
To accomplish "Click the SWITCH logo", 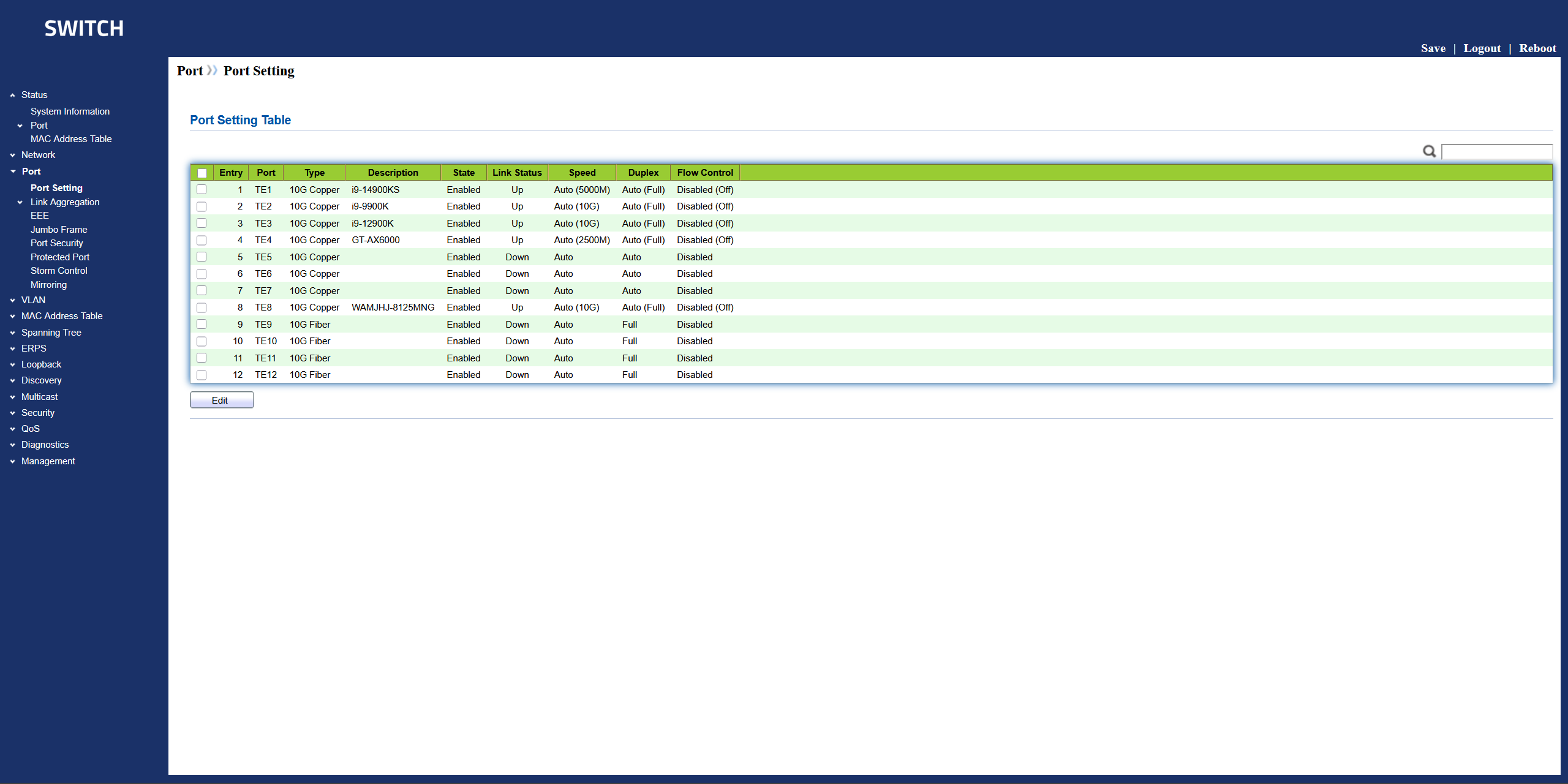I will pyautogui.click(x=84, y=28).
